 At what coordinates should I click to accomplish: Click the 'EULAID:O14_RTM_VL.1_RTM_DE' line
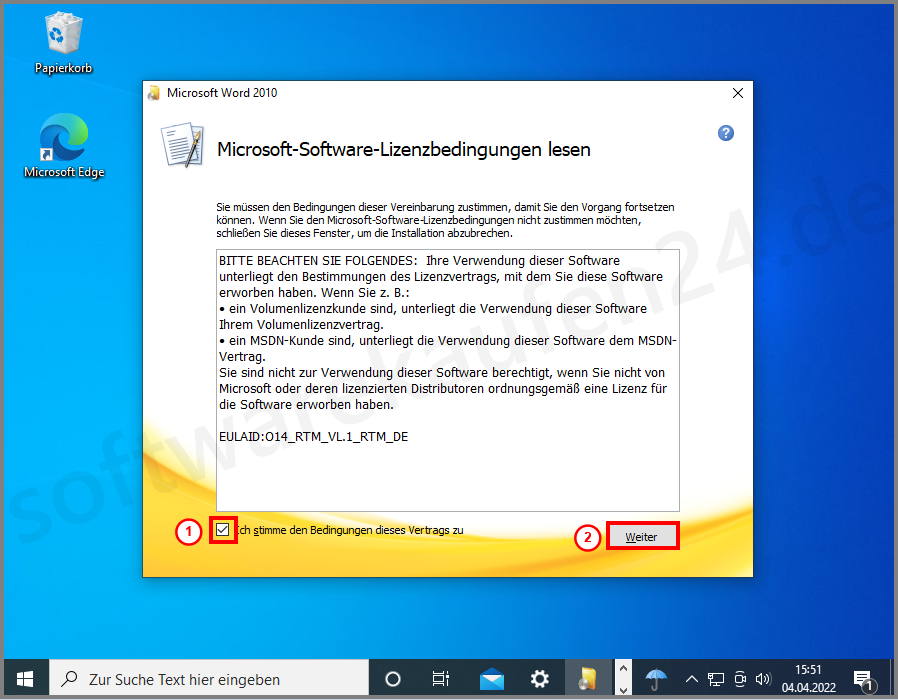click(x=313, y=436)
